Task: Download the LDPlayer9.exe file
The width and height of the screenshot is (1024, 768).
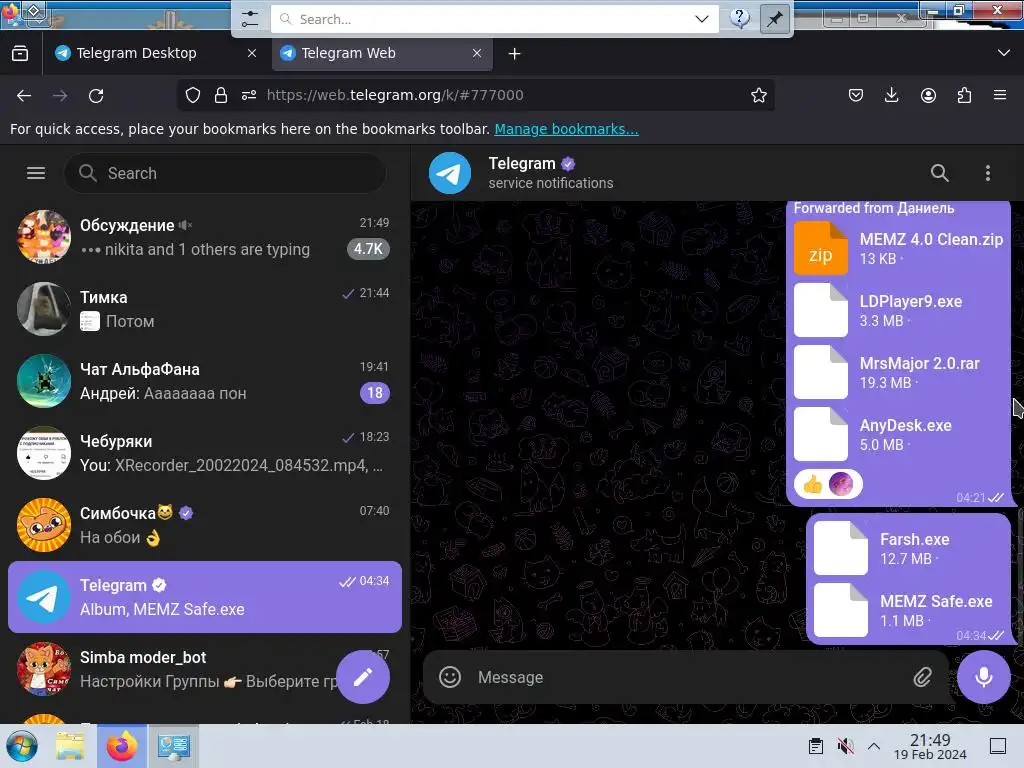Action: pyautogui.click(x=820, y=310)
